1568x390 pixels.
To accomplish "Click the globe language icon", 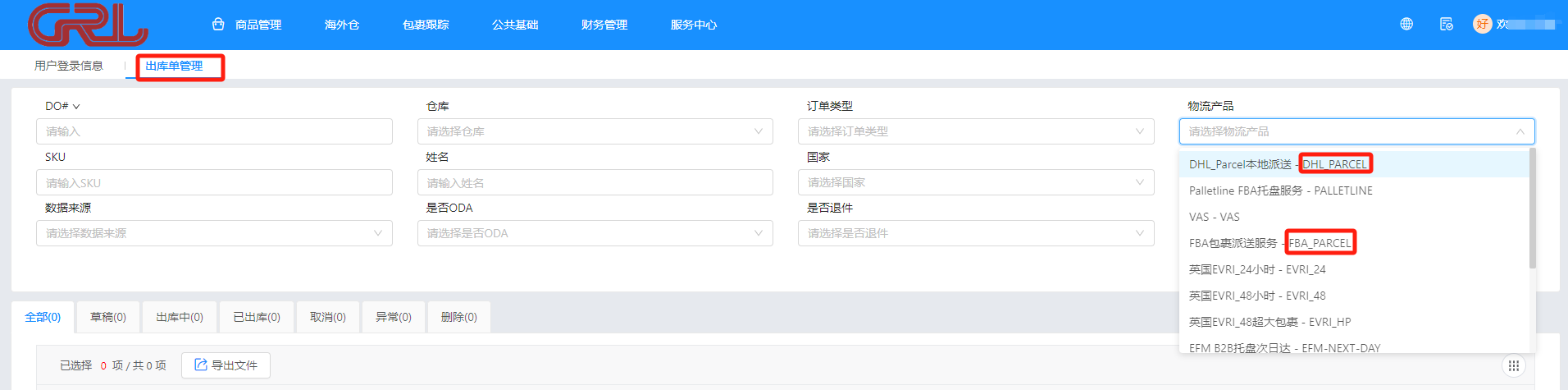I will (x=1406, y=24).
